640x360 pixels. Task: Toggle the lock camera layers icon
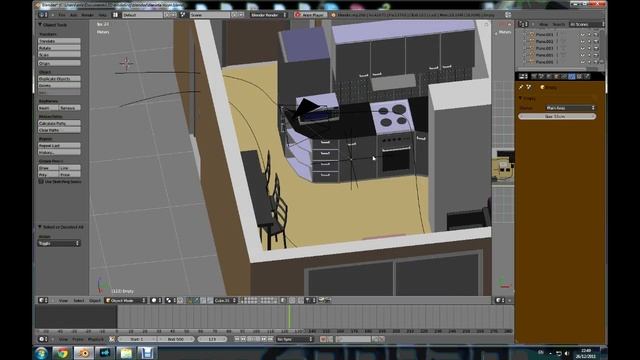[284, 300]
